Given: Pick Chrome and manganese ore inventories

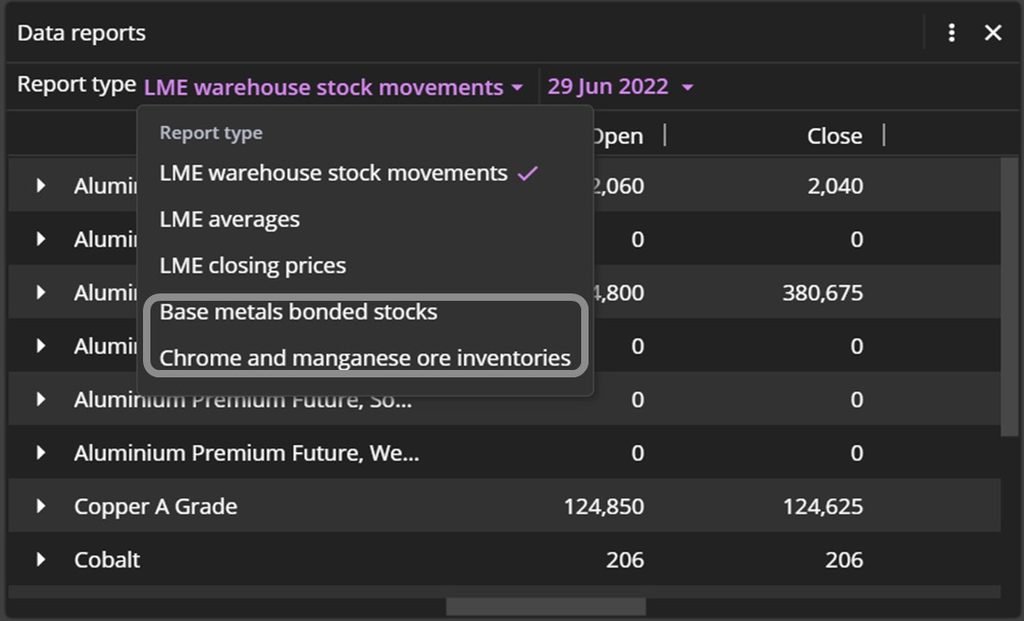Looking at the screenshot, I should click(365, 358).
